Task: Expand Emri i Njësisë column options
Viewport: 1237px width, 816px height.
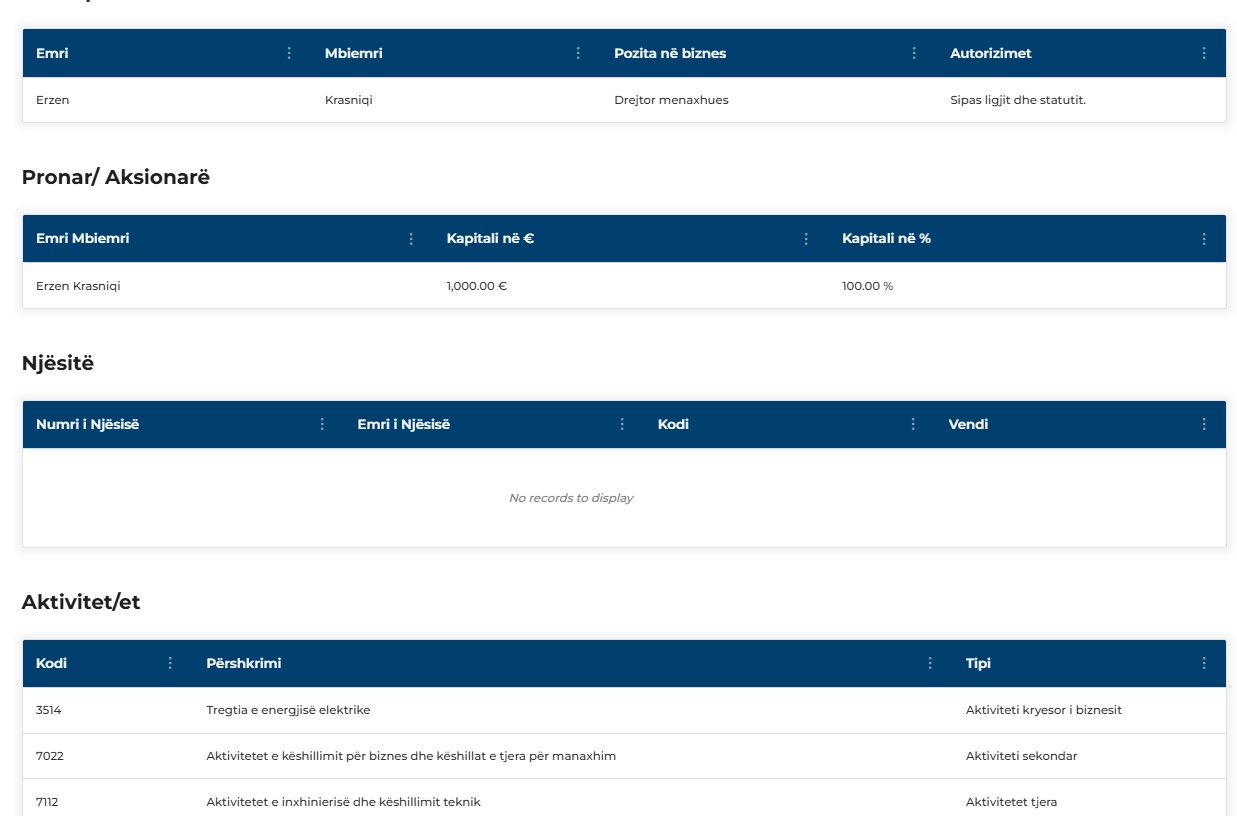Action: [622, 424]
